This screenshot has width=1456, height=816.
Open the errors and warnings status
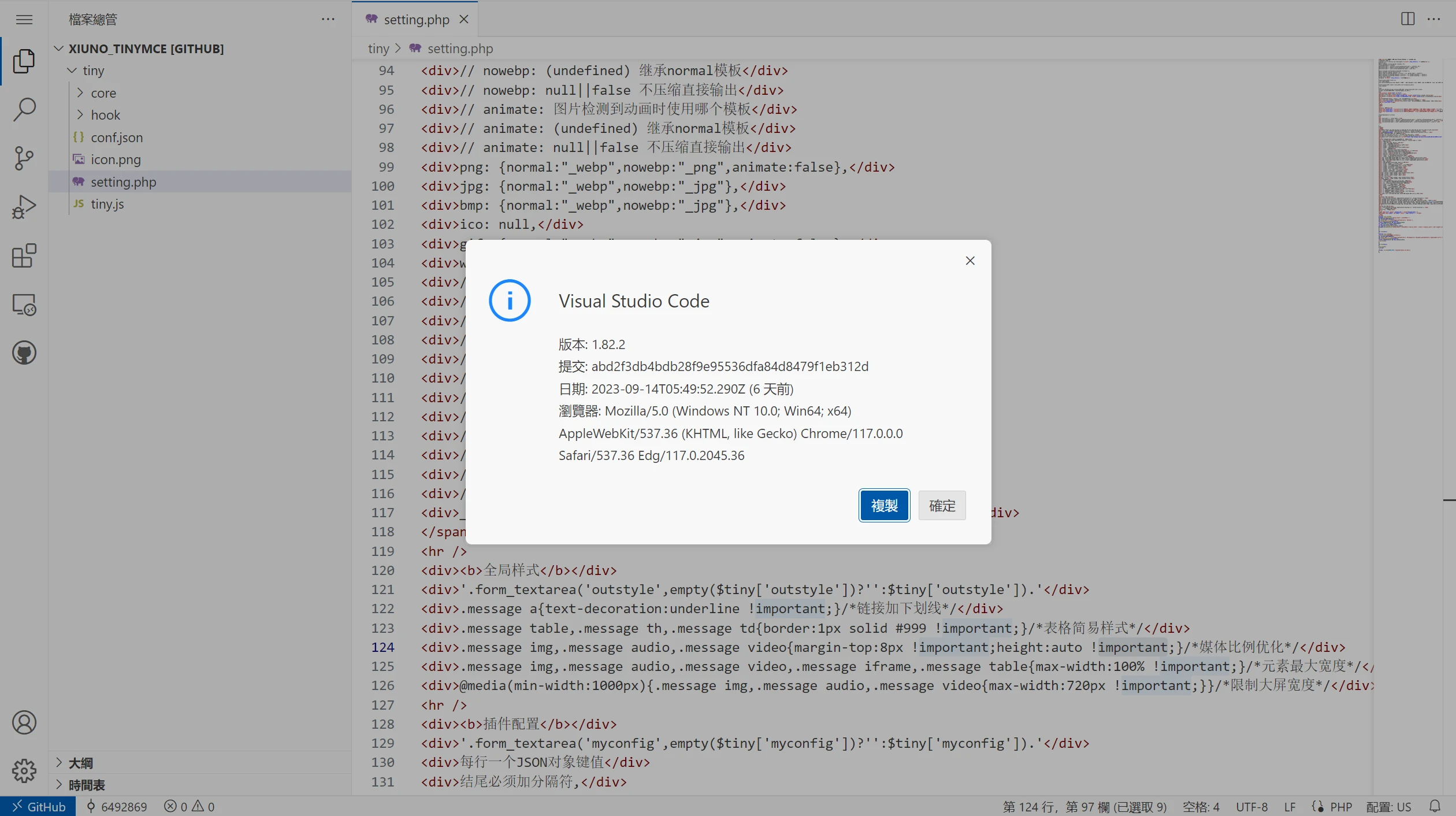click(x=189, y=806)
